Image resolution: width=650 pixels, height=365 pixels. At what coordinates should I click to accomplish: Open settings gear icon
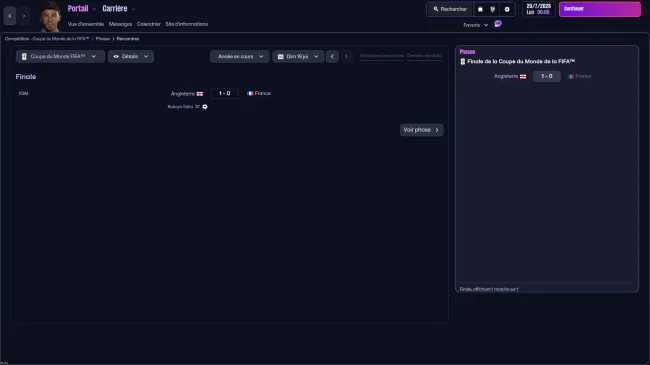point(507,9)
